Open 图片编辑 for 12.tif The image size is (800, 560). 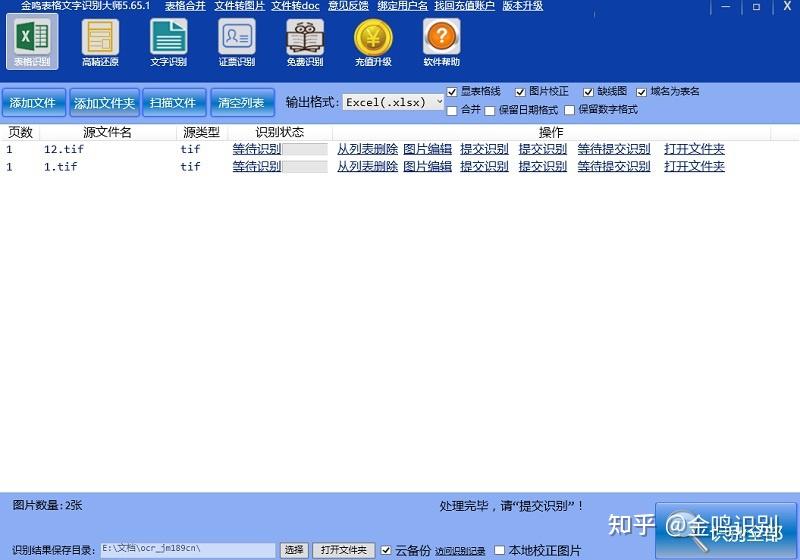pos(428,149)
